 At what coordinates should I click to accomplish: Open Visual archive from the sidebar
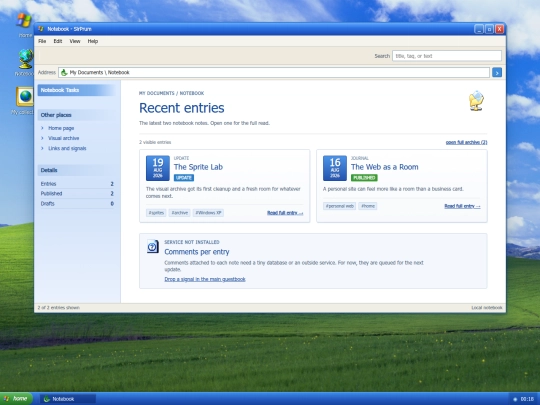(63, 138)
